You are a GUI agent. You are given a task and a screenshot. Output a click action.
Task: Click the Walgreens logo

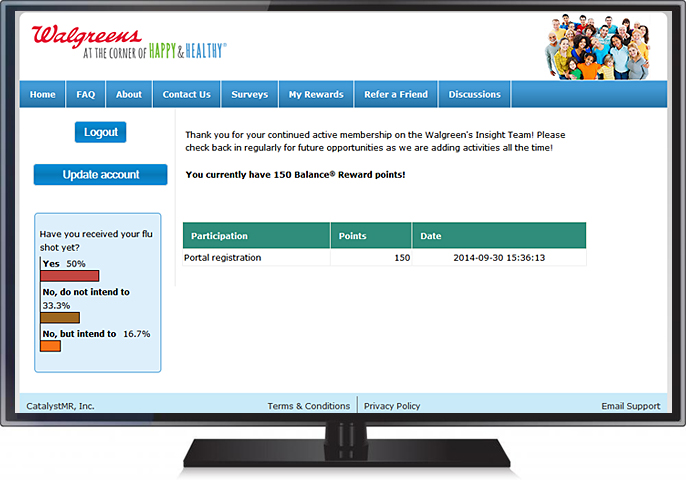click(129, 43)
